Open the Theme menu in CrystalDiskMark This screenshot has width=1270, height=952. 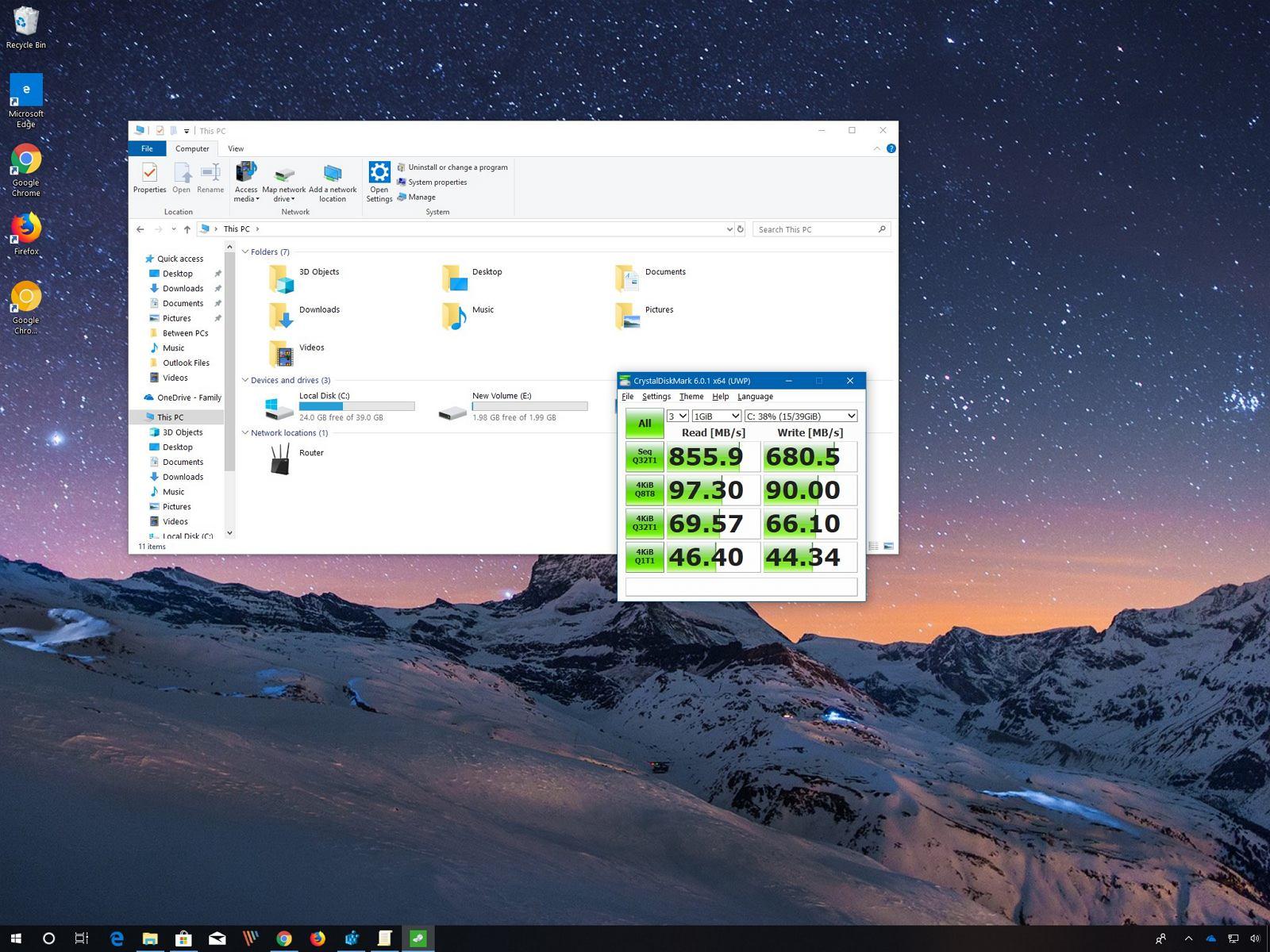691,396
